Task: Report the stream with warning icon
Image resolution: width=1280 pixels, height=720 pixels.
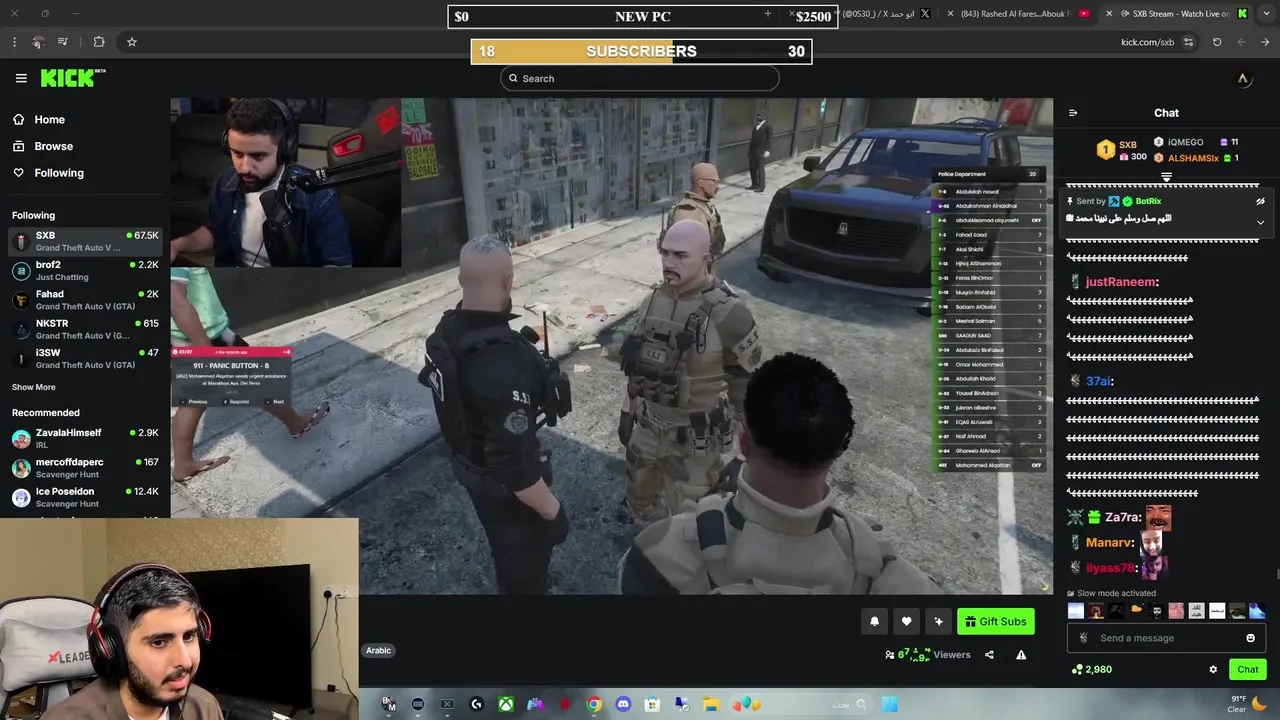Action: click(1021, 655)
